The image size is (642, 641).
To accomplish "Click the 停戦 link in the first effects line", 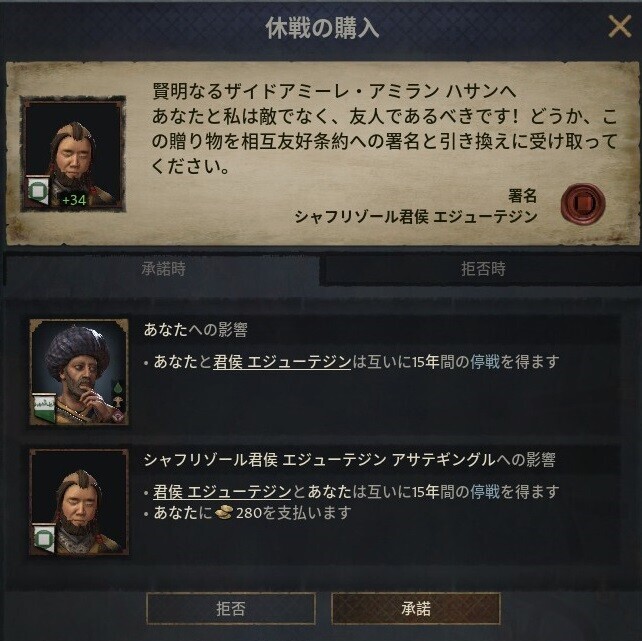I will tap(485, 362).
